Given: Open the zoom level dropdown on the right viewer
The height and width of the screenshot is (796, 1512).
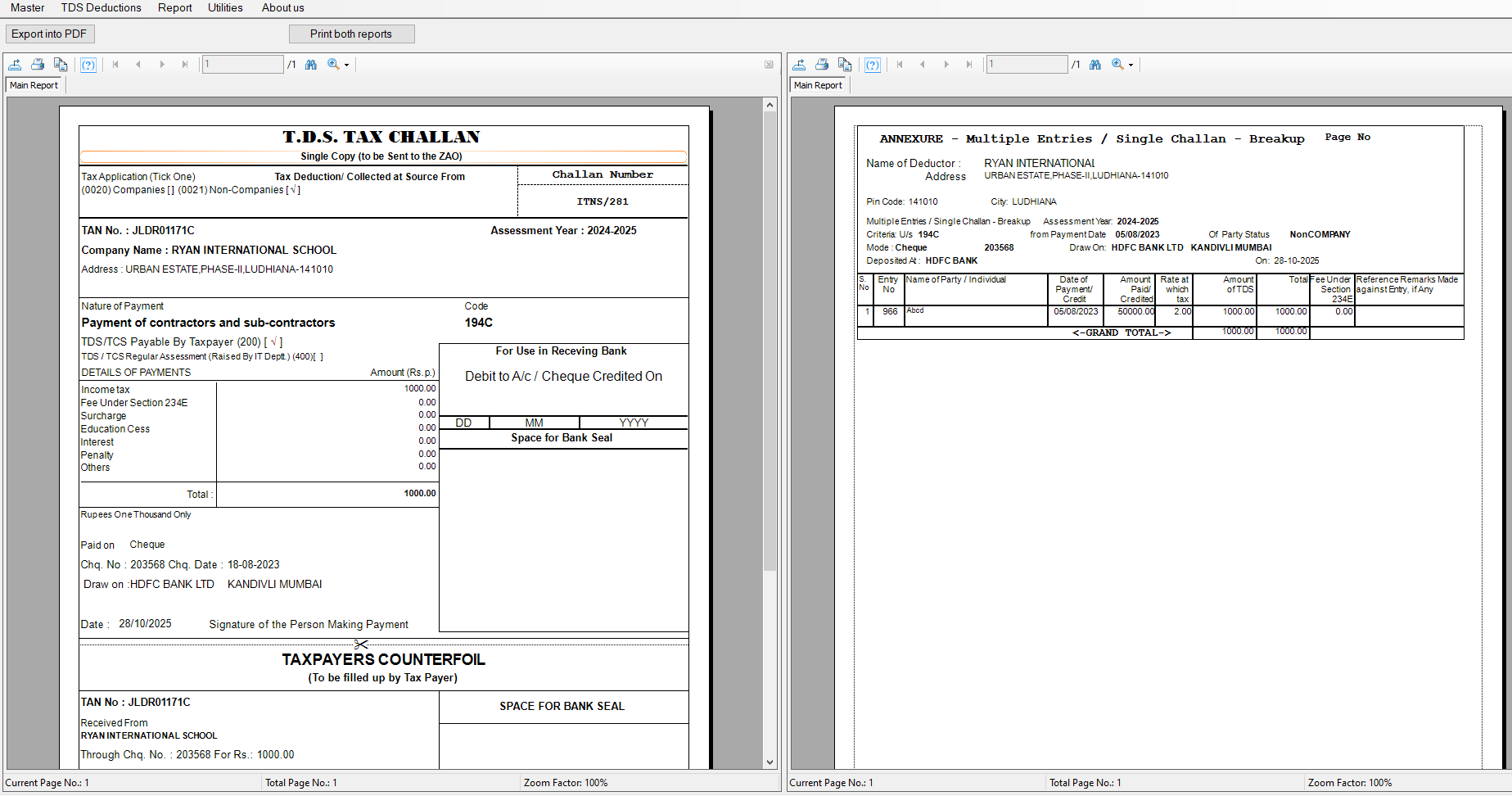Looking at the screenshot, I should tap(1129, 65).
